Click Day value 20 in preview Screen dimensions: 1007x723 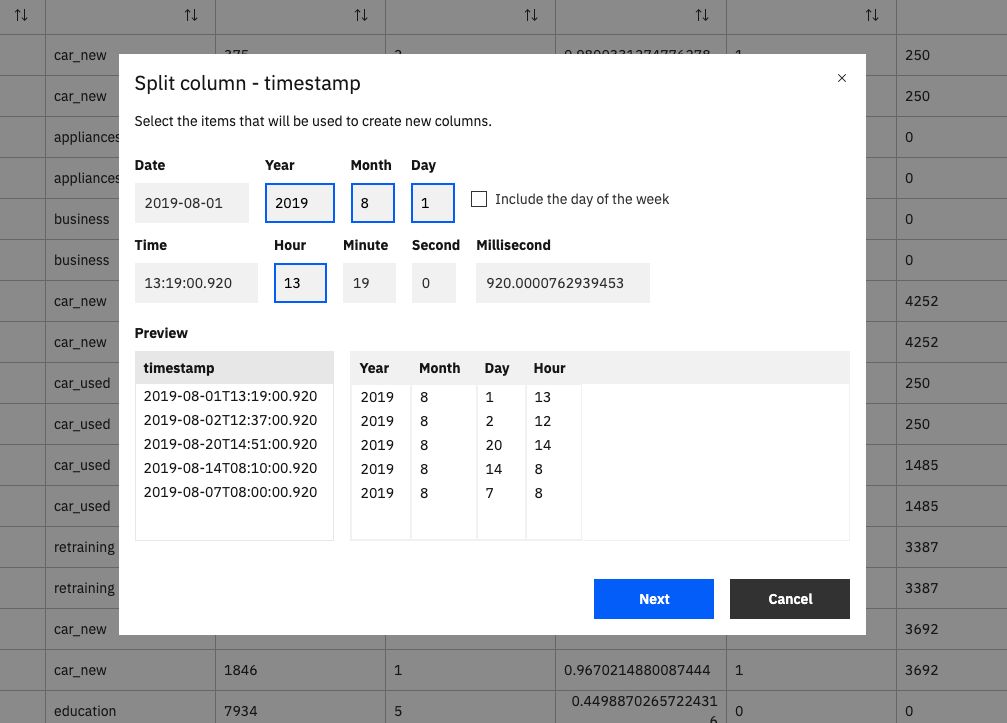(x=493, y=445)
